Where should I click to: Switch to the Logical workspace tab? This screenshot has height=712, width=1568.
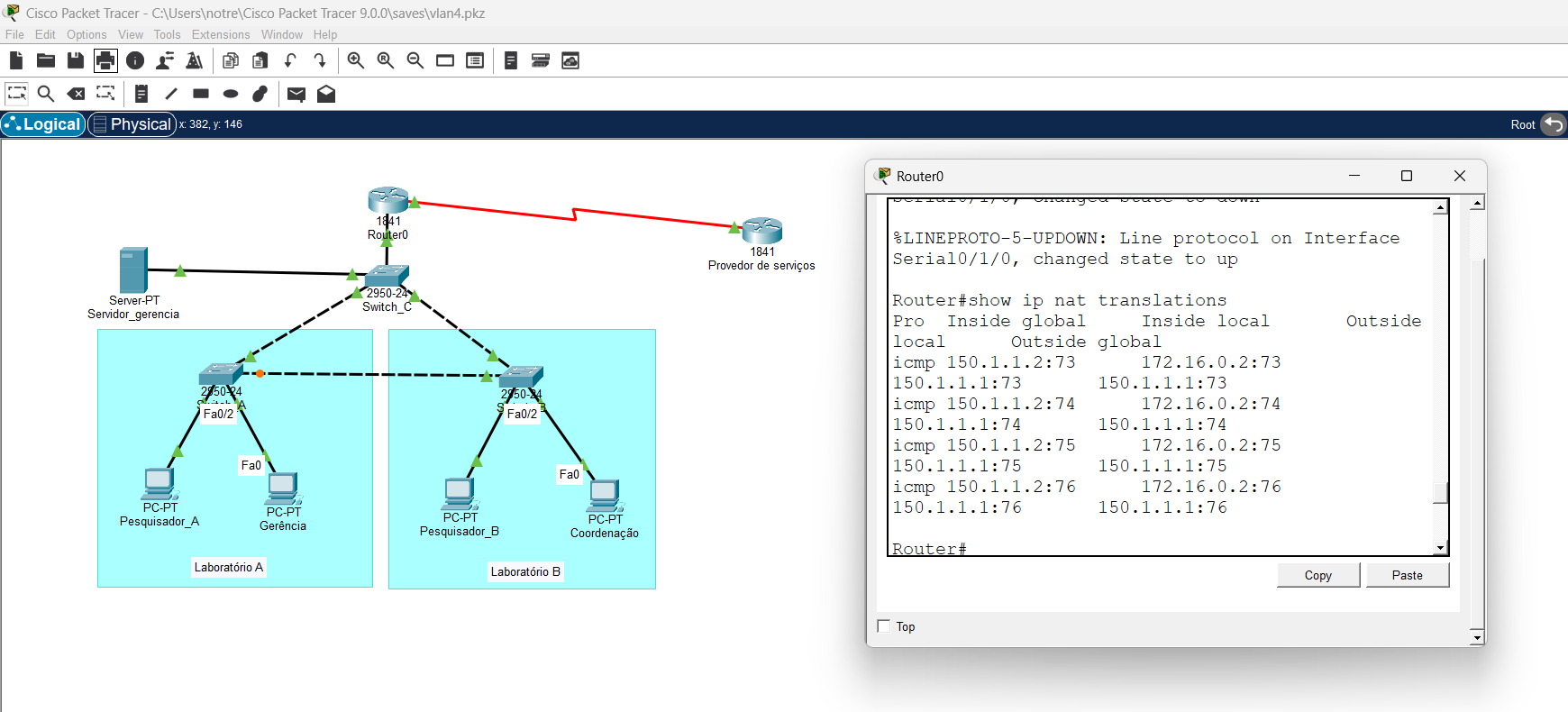click(x=43, y=124)
